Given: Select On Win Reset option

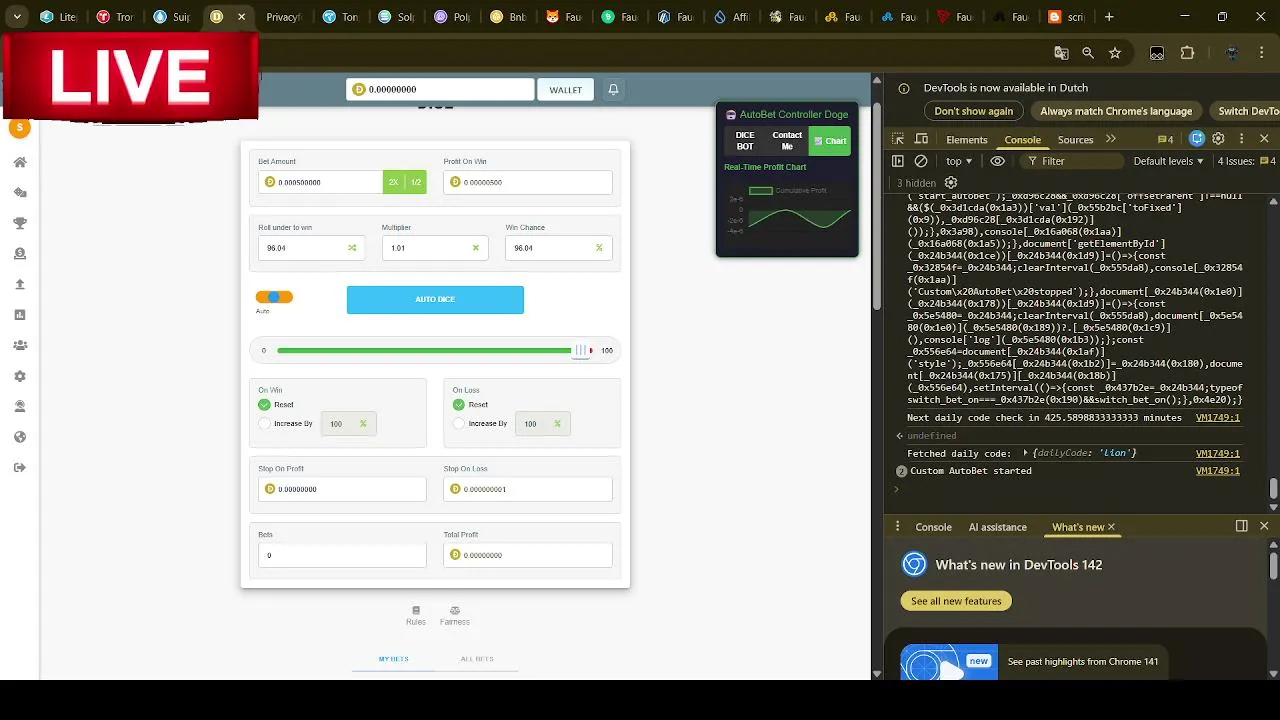Looking at the screenshot, I should (x=264, y=404).
